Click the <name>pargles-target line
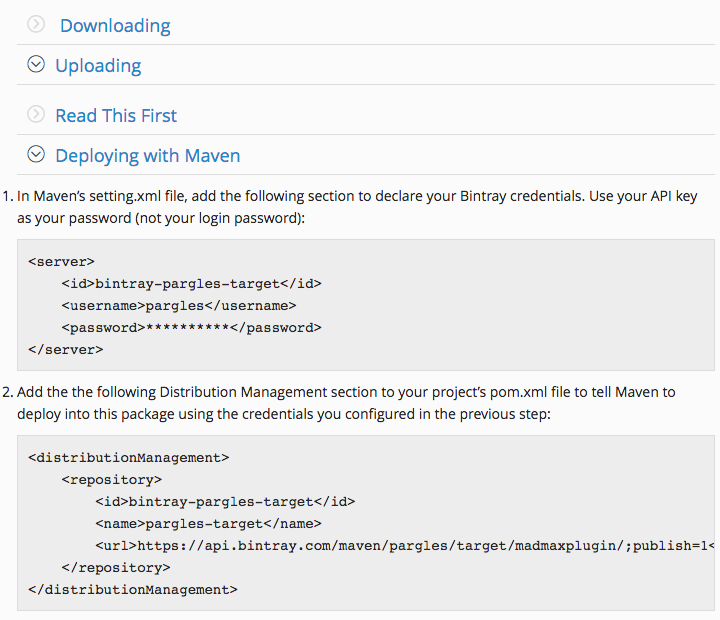This screenshot has height=620, width=720. pos(208,524)
